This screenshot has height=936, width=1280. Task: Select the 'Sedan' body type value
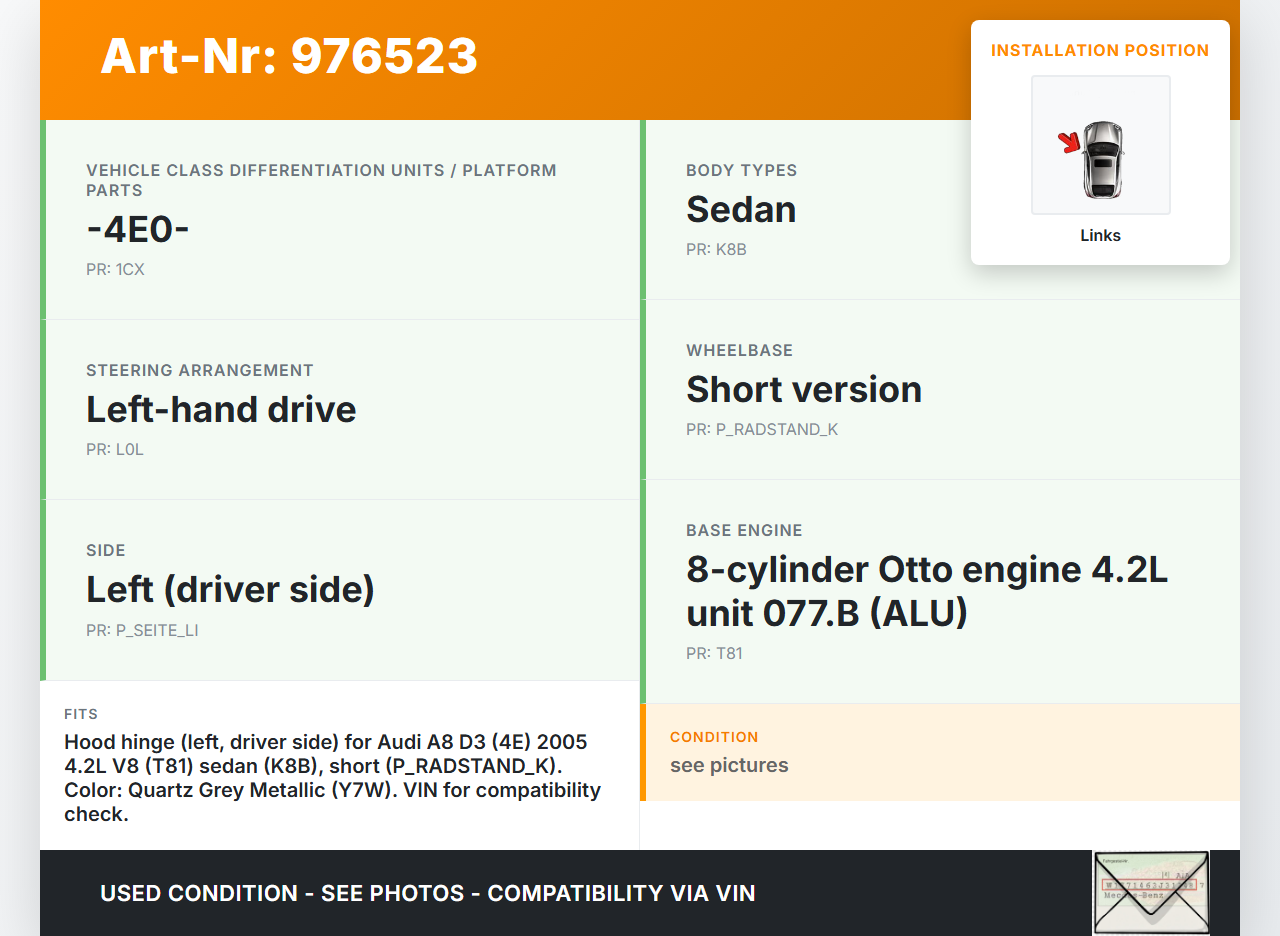[x=741, y=209]
